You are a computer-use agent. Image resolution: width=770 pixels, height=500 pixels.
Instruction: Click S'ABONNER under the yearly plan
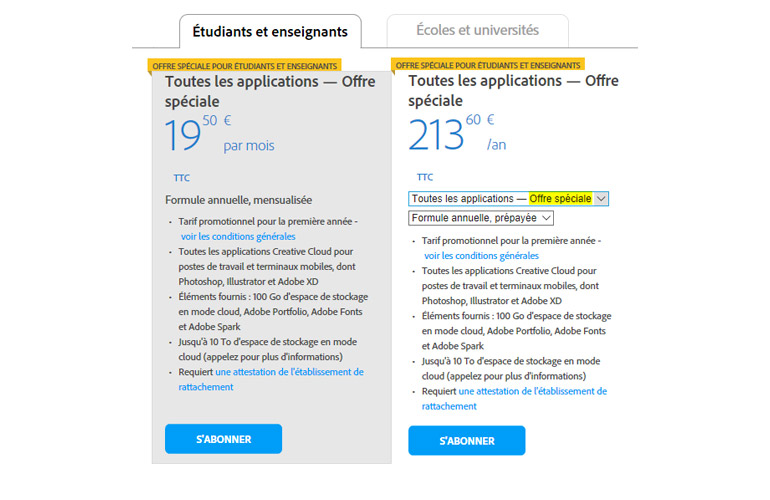[466, 441]
